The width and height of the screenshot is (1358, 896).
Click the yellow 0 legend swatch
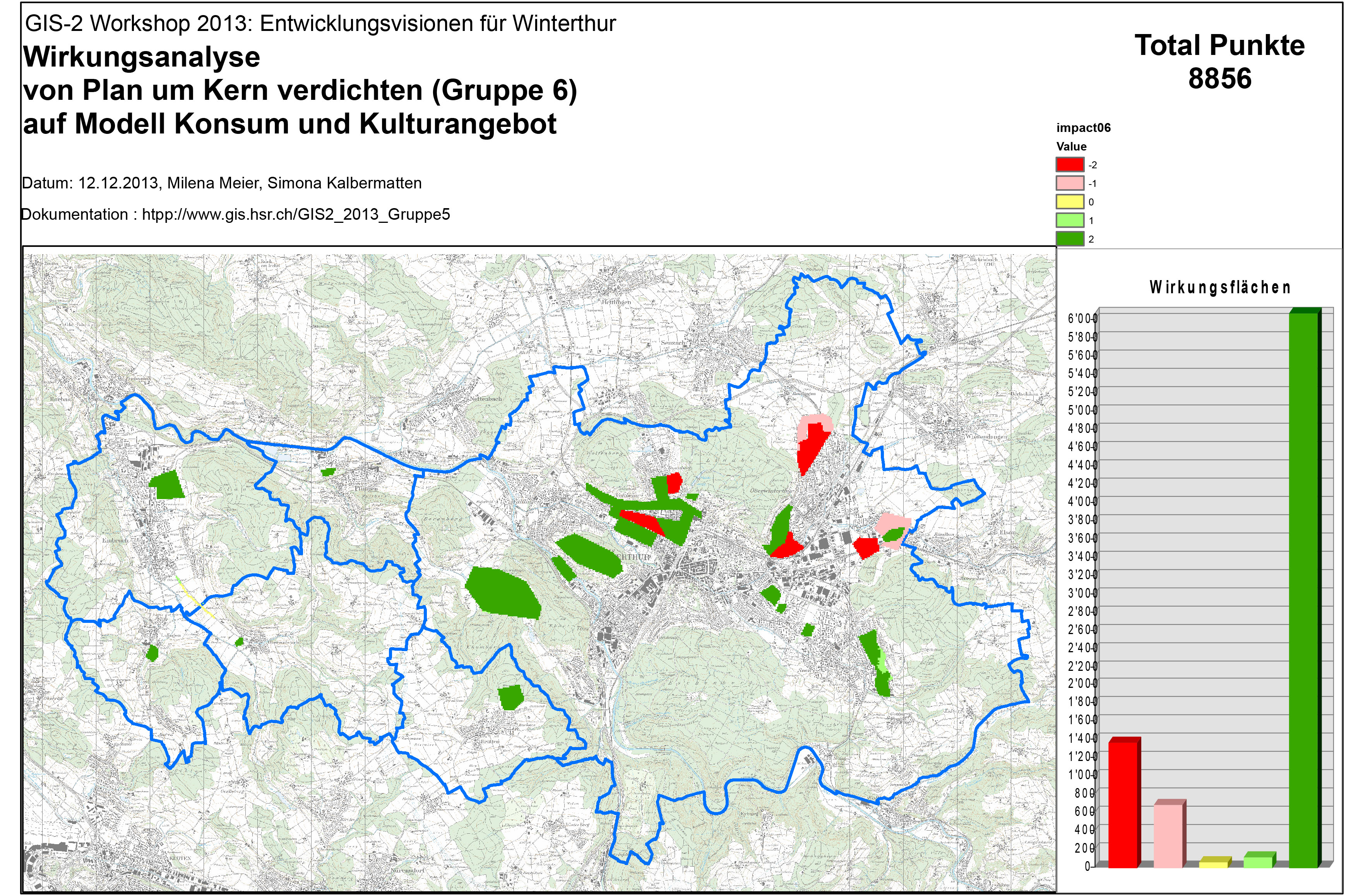click(x=1069, y=202)
